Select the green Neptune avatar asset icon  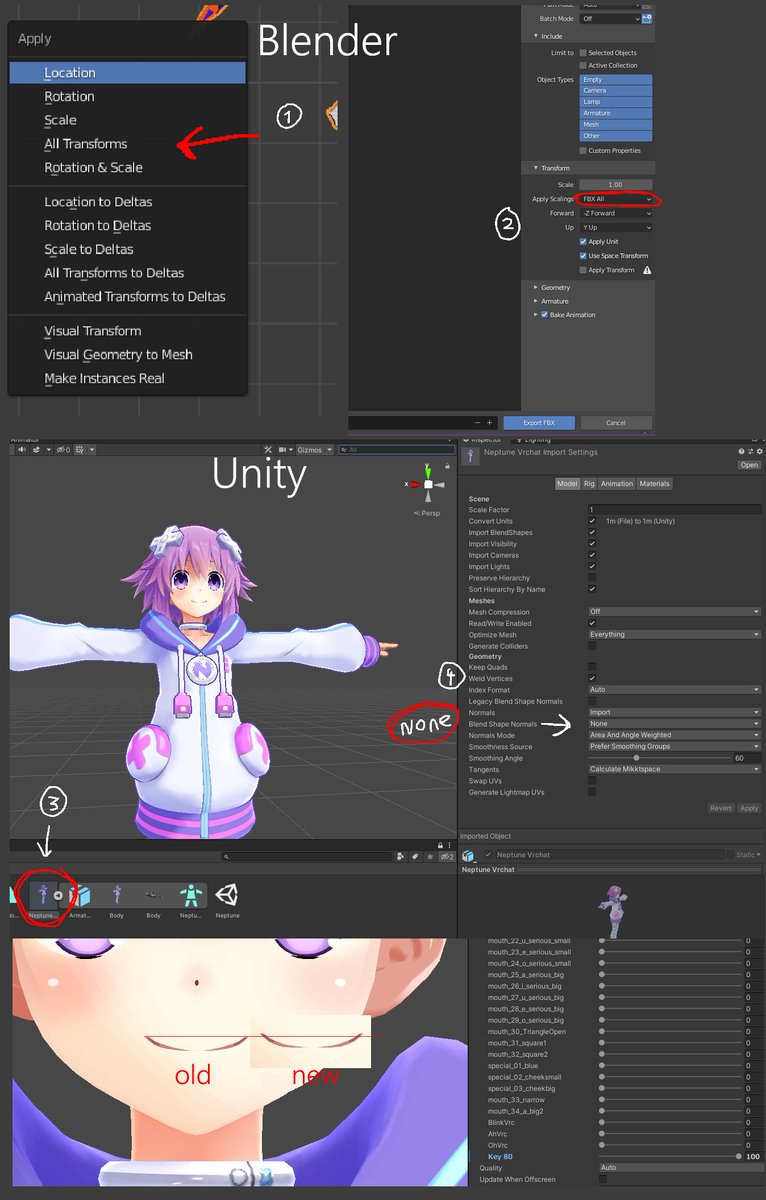click(x=190, y=895)
